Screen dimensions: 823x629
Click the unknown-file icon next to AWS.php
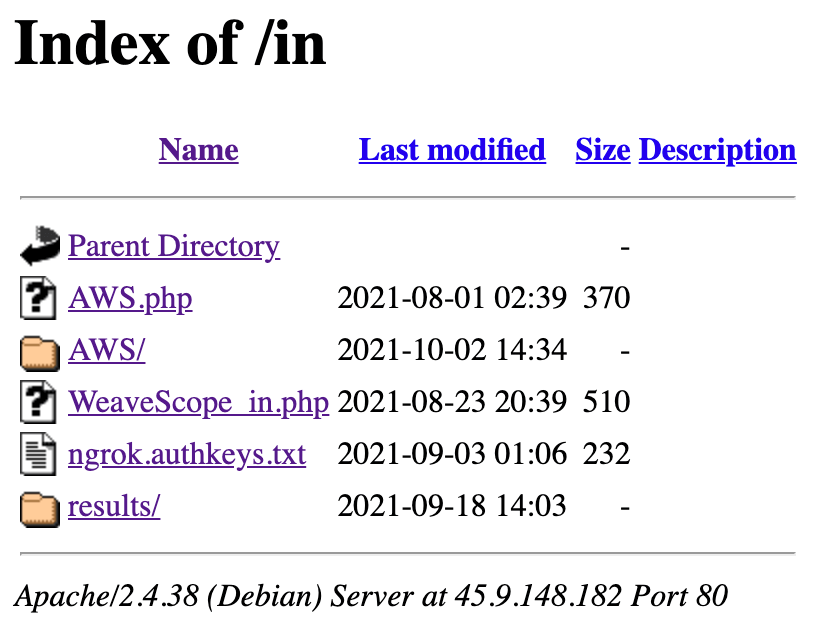point(40,298)
